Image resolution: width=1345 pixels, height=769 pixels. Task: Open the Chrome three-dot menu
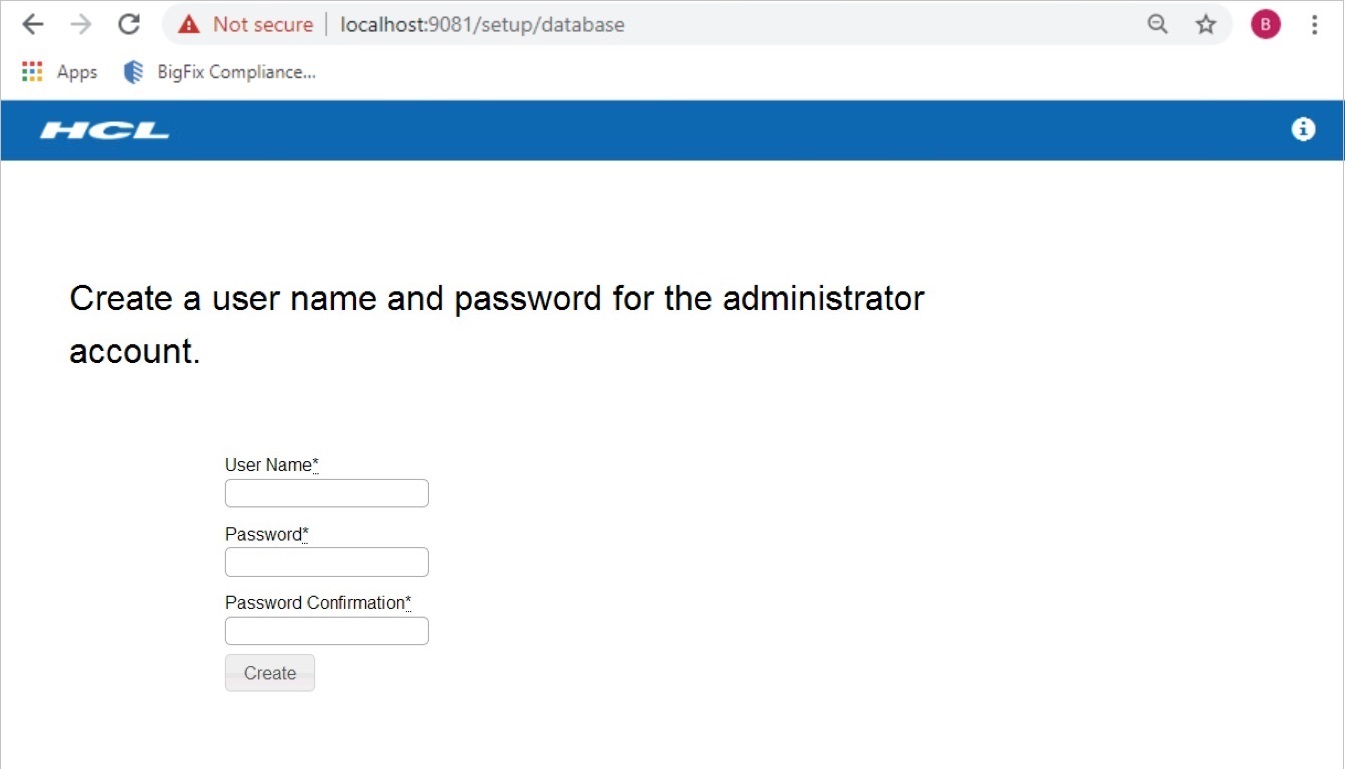point(1315,25)
